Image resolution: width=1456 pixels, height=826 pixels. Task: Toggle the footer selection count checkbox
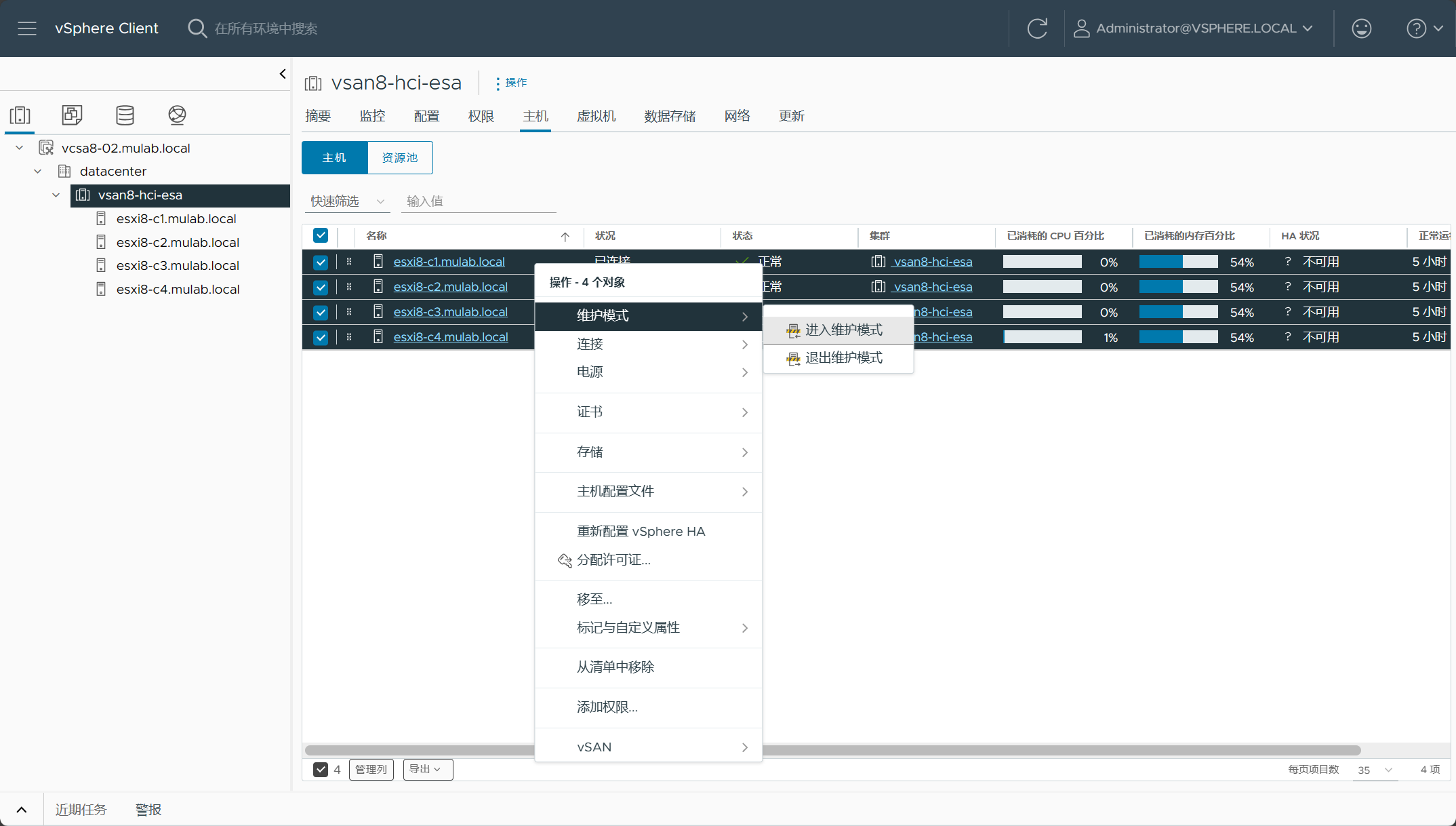(x=321, y=770)
